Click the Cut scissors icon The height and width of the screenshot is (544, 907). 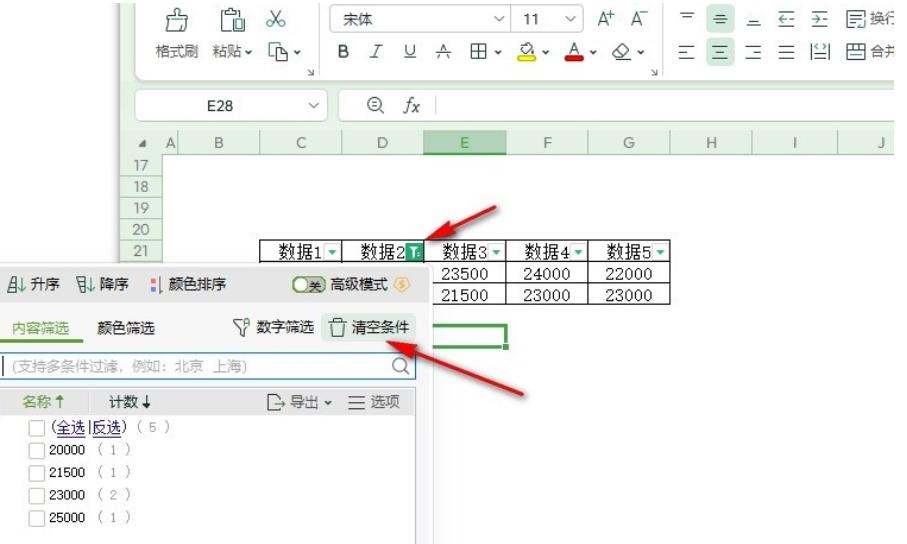275,19
